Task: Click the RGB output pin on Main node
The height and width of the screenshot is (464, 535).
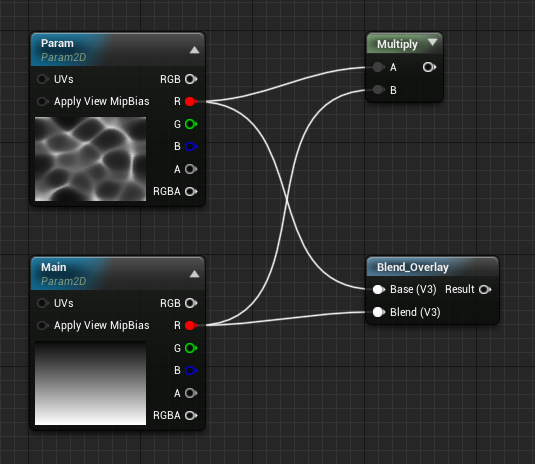Action: 191,303
